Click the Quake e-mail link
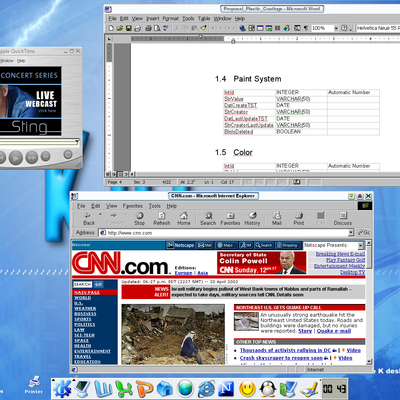This screenshot has height=400, width=400. tap(334, 331)
